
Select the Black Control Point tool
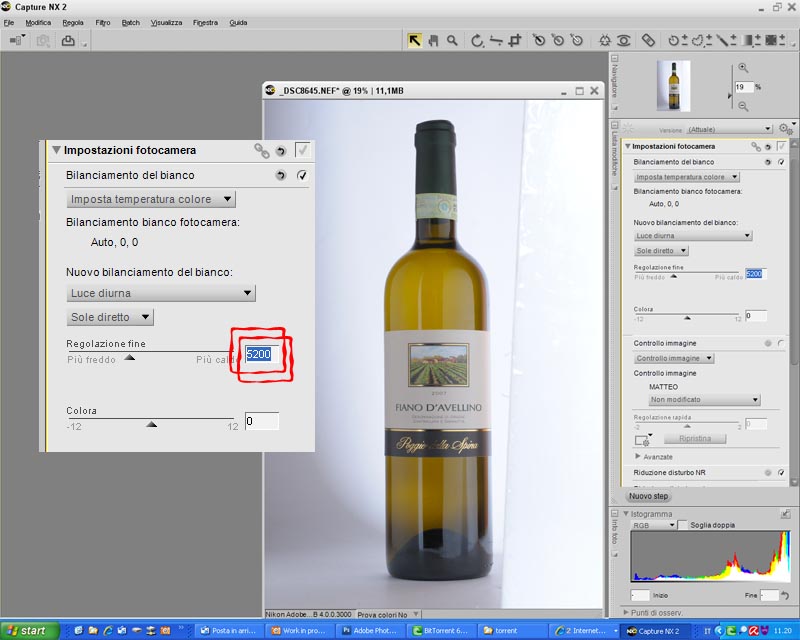(539, 40)
